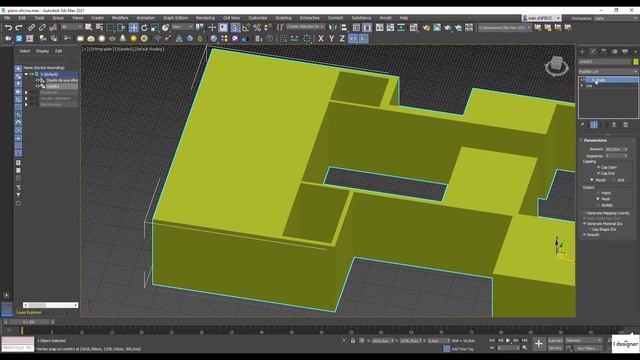The height and width of the screenshot is (360, 640).
Task: Click Remove Modifier trash icon
Action: 614,125
